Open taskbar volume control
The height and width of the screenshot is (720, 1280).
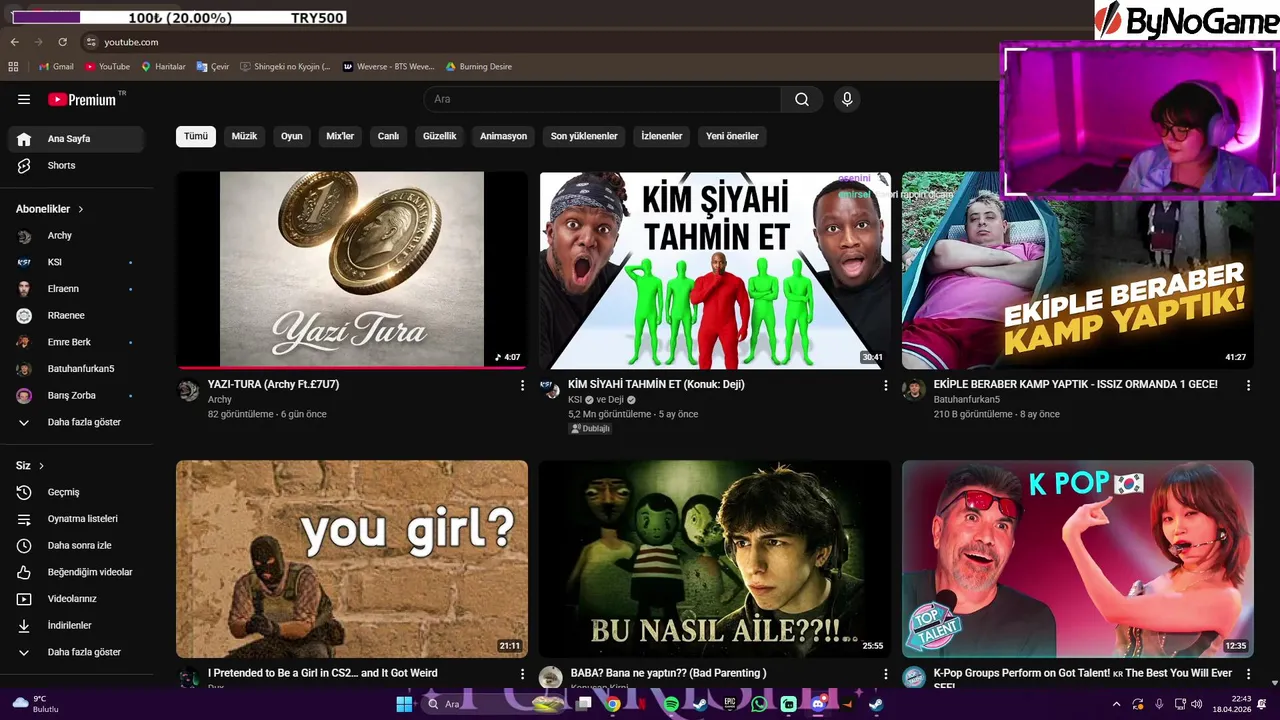[1197, 704]
